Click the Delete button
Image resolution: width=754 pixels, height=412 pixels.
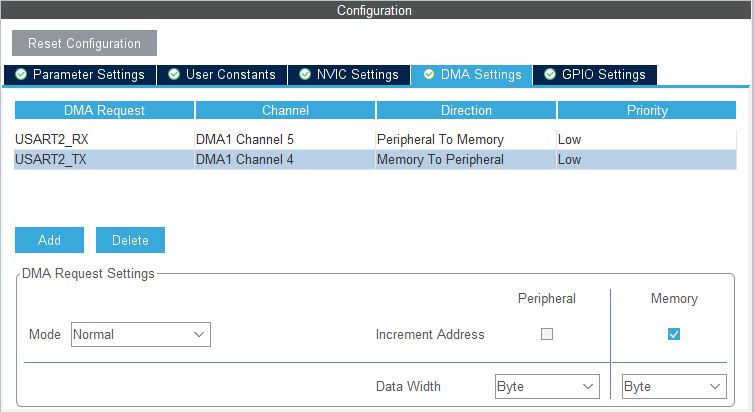point(130,240)
